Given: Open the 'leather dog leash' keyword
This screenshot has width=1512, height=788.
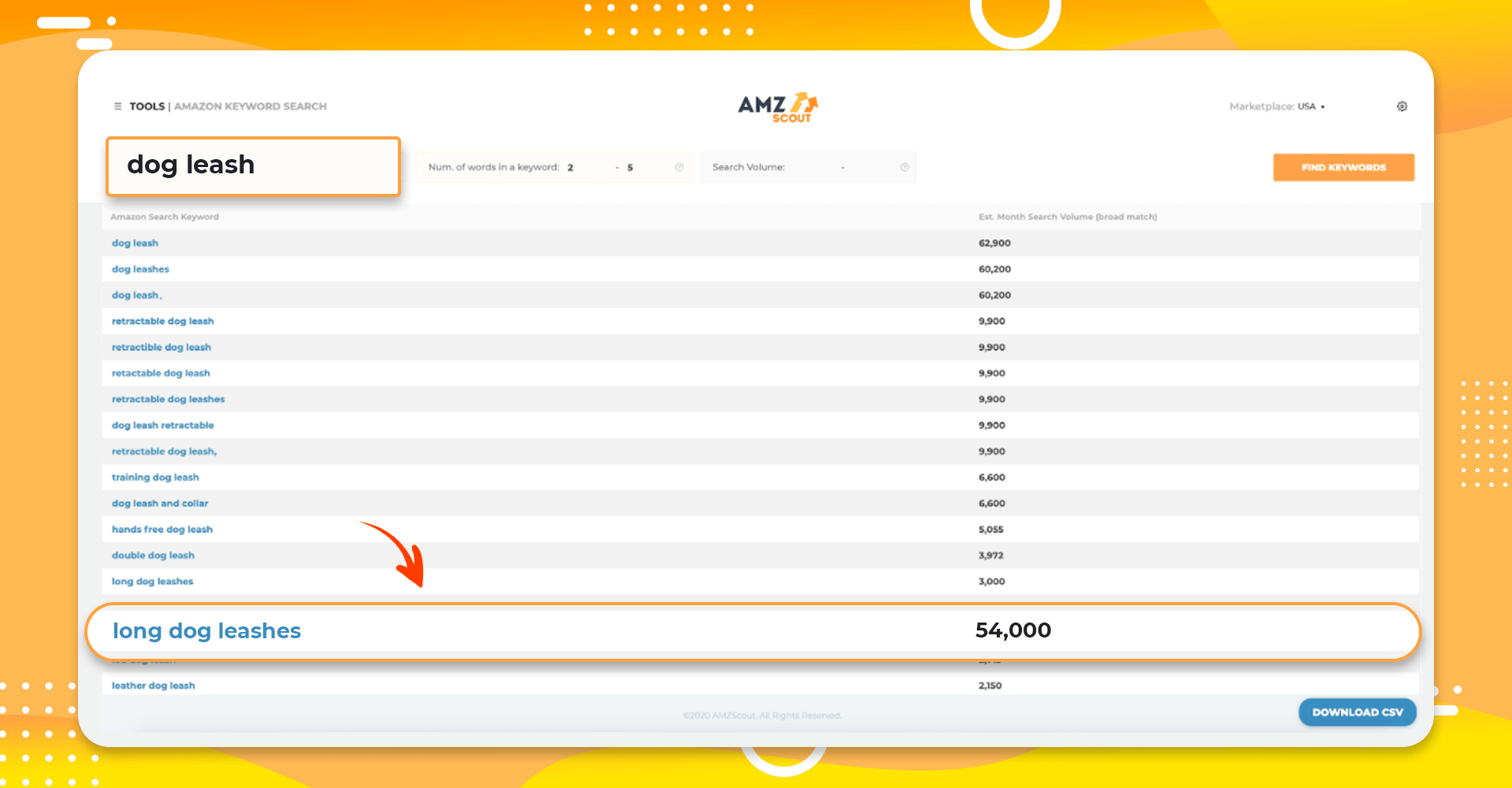Looking at the screenshot, I should 153,685.
